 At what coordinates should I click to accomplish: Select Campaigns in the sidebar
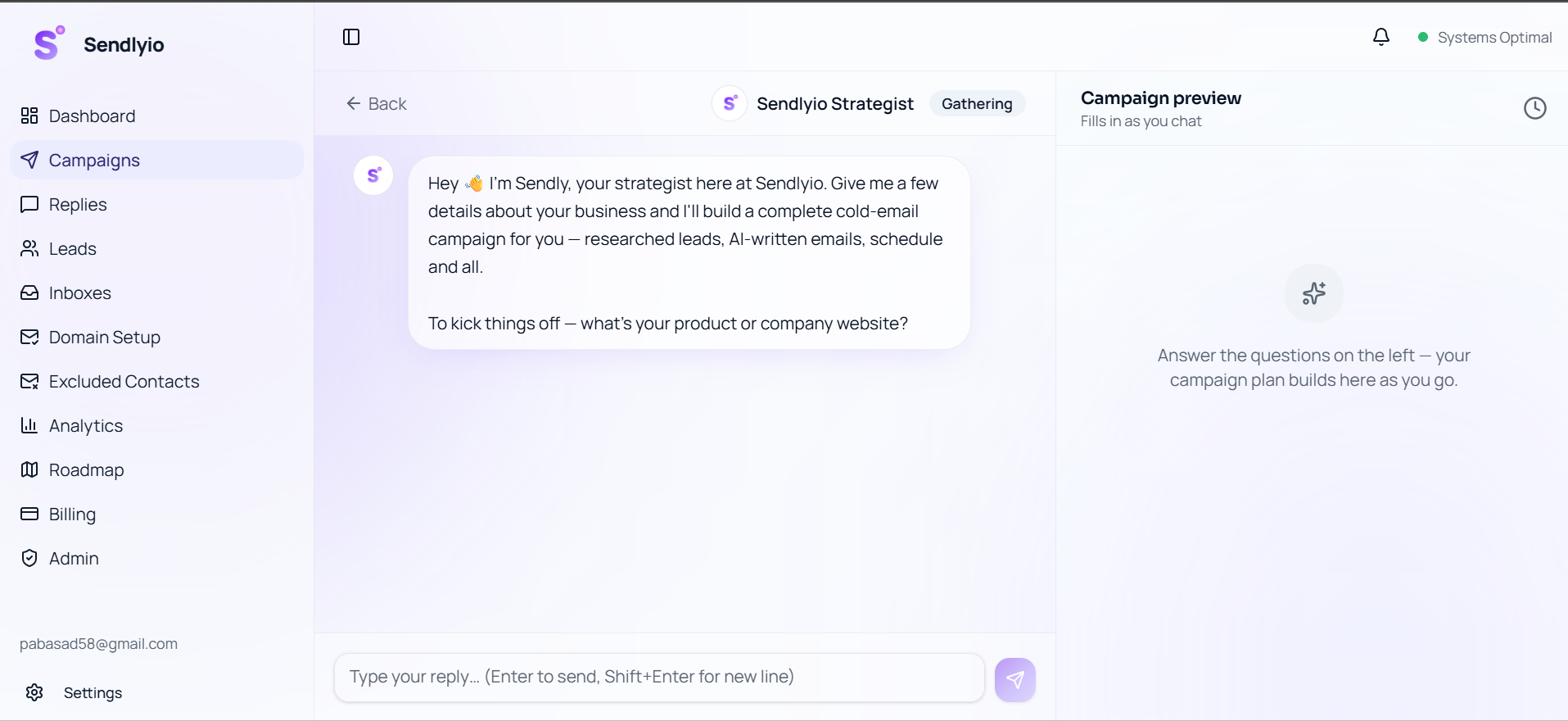pyautogui.click(x=156, y=160)
